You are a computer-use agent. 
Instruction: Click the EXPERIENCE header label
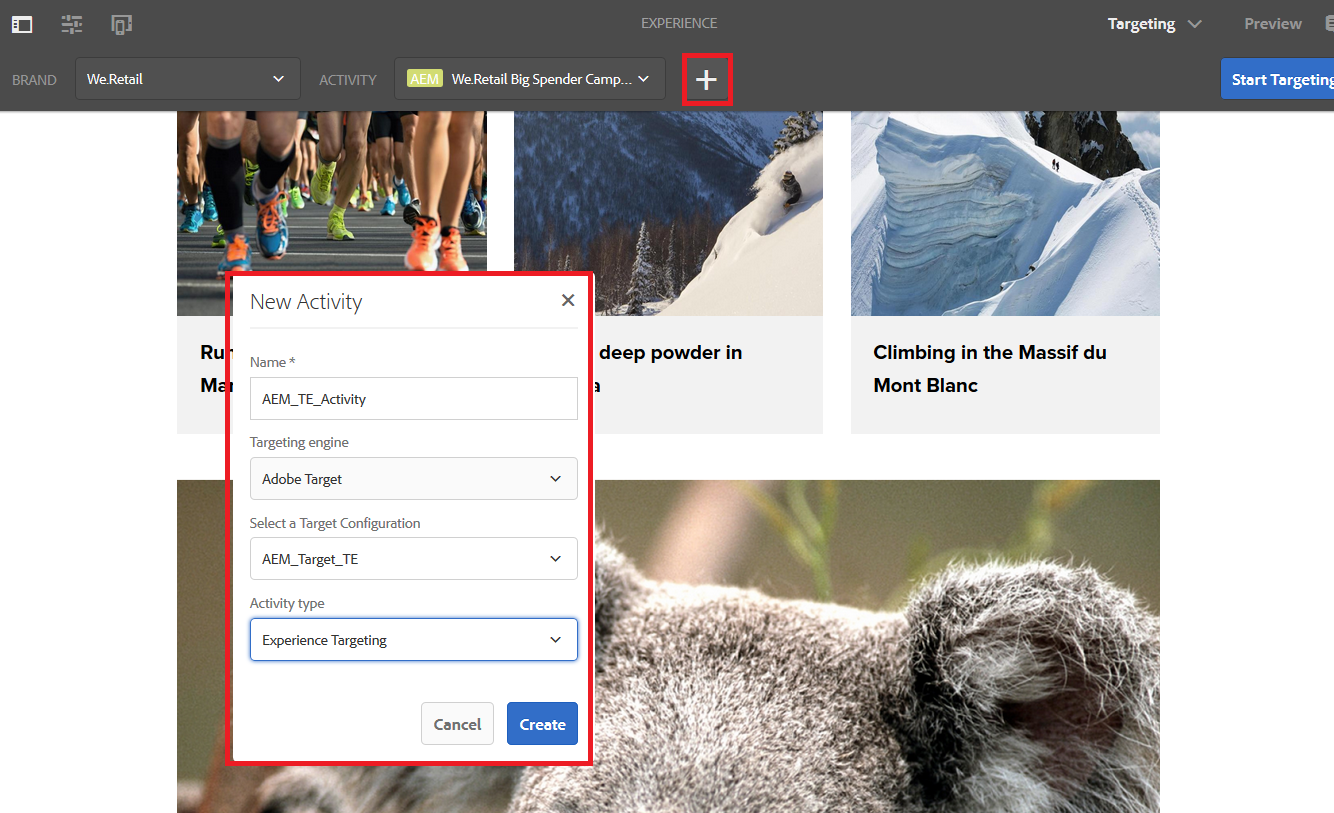pos(679,24)
